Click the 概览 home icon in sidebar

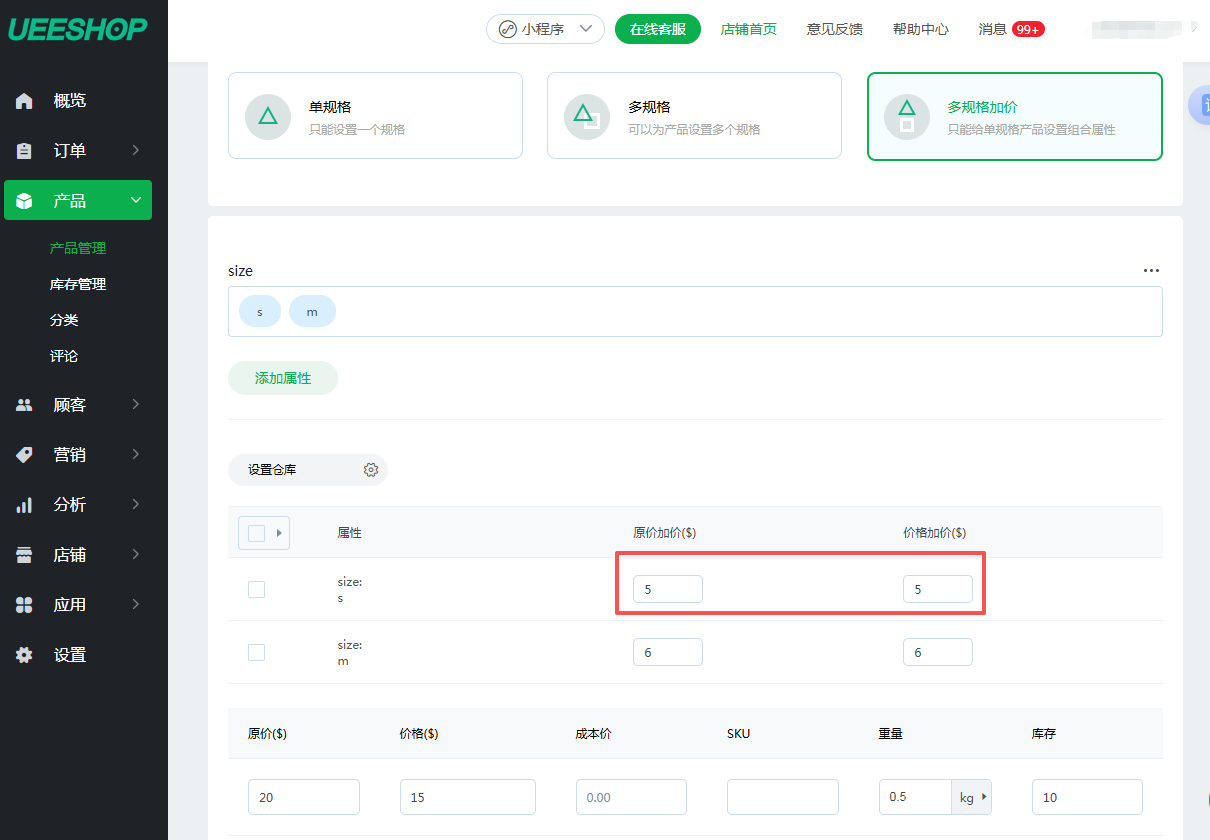tap(25, 101)
